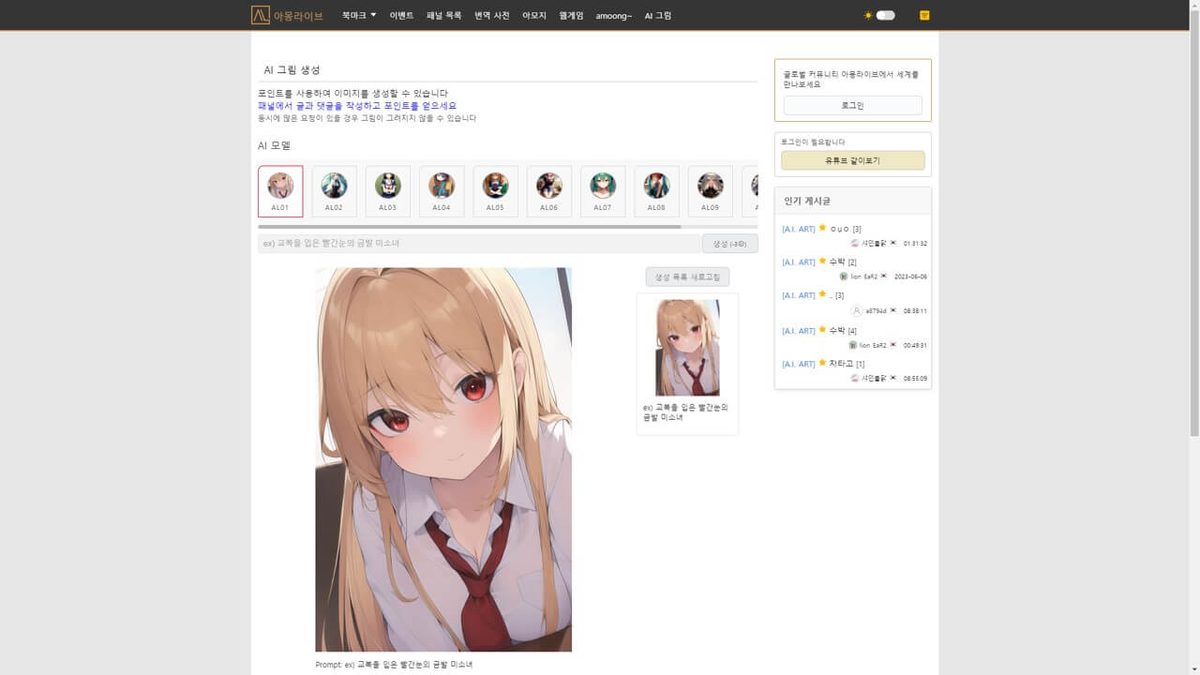Go to the 이벤트 menu item
The width and height of the screenshot is (1200, 675).
pyautogui.click(x=402, y=16)
